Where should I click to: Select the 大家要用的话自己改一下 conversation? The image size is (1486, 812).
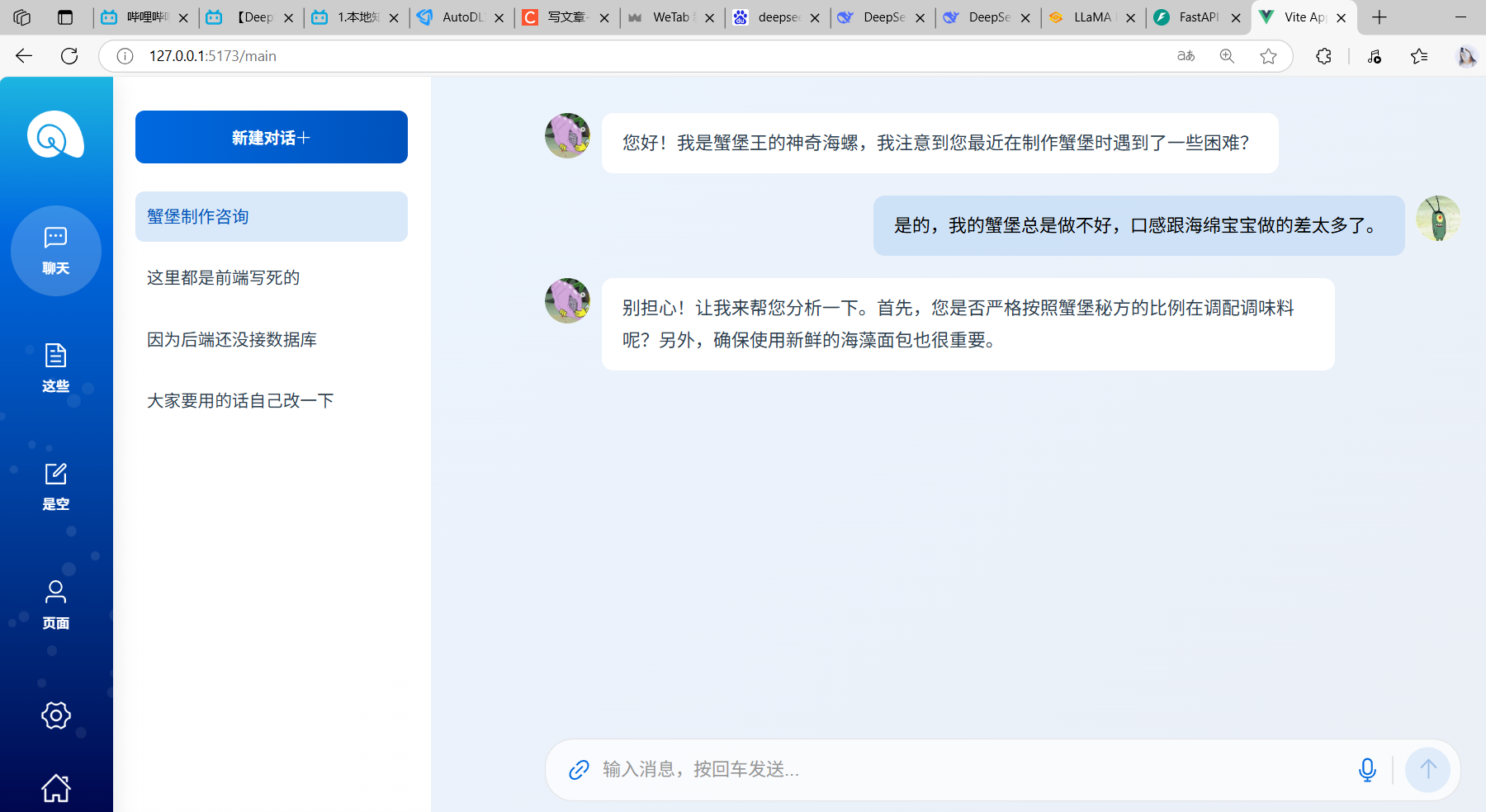tap(272, 401)
